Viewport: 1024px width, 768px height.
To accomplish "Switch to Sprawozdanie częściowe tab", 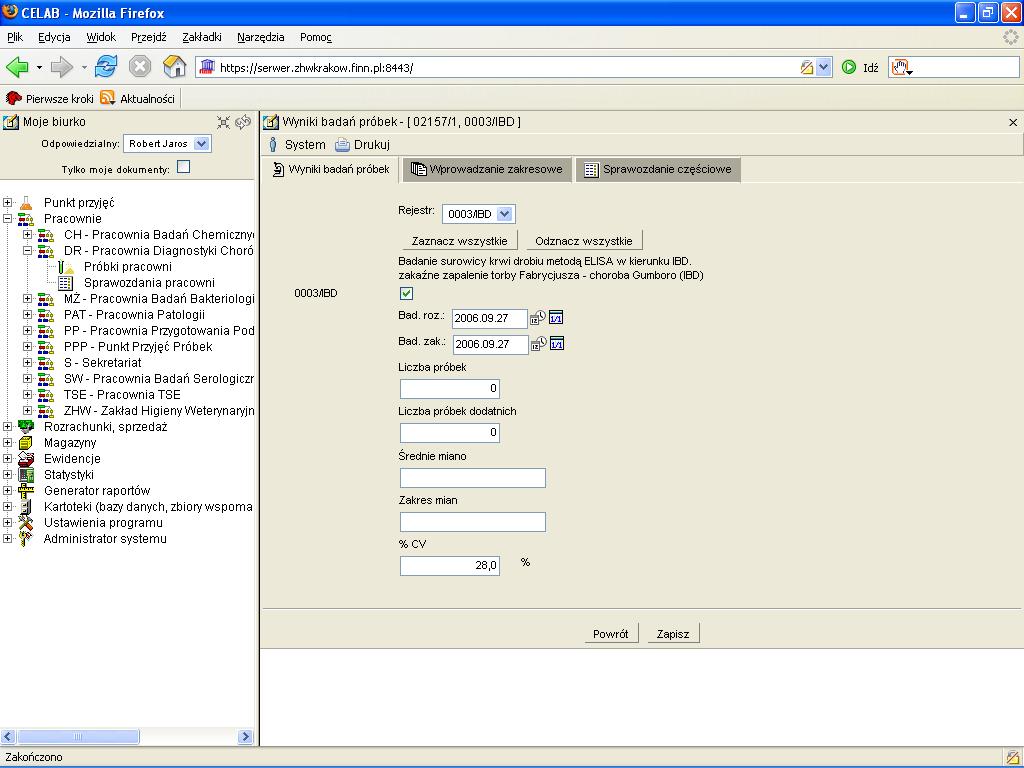I will click(658, 170).
